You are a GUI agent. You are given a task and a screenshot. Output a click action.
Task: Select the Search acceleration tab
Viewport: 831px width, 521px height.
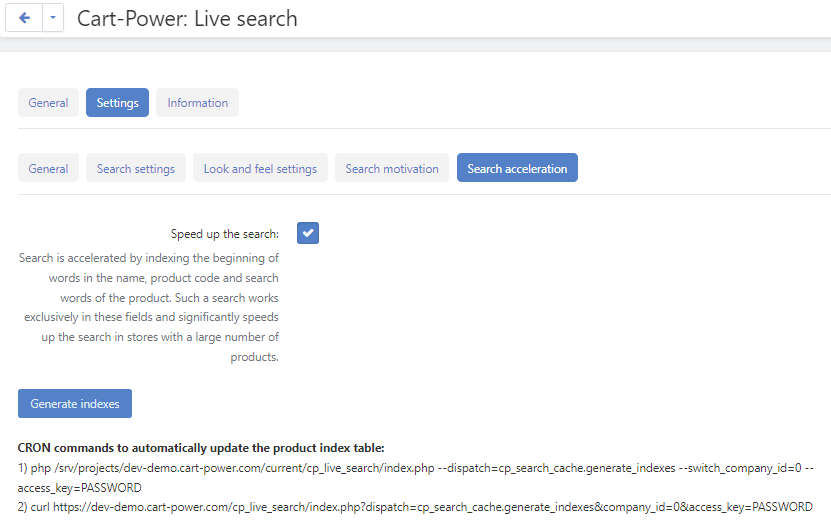(517, 169)
